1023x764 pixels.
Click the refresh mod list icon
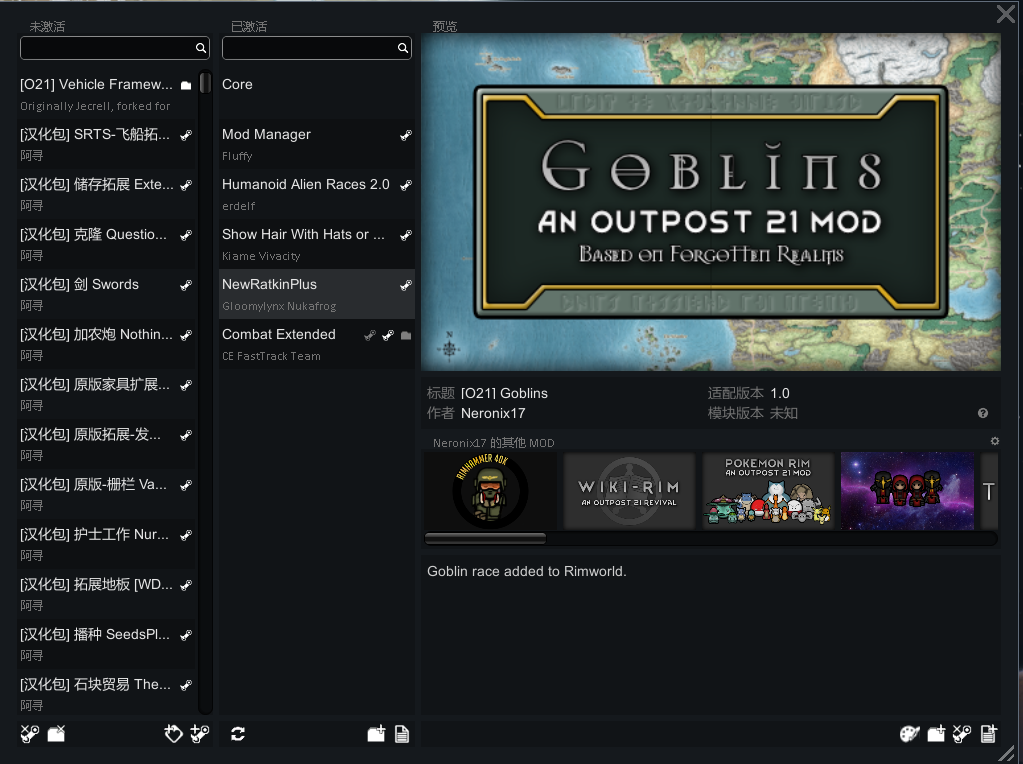coord(238,734)
